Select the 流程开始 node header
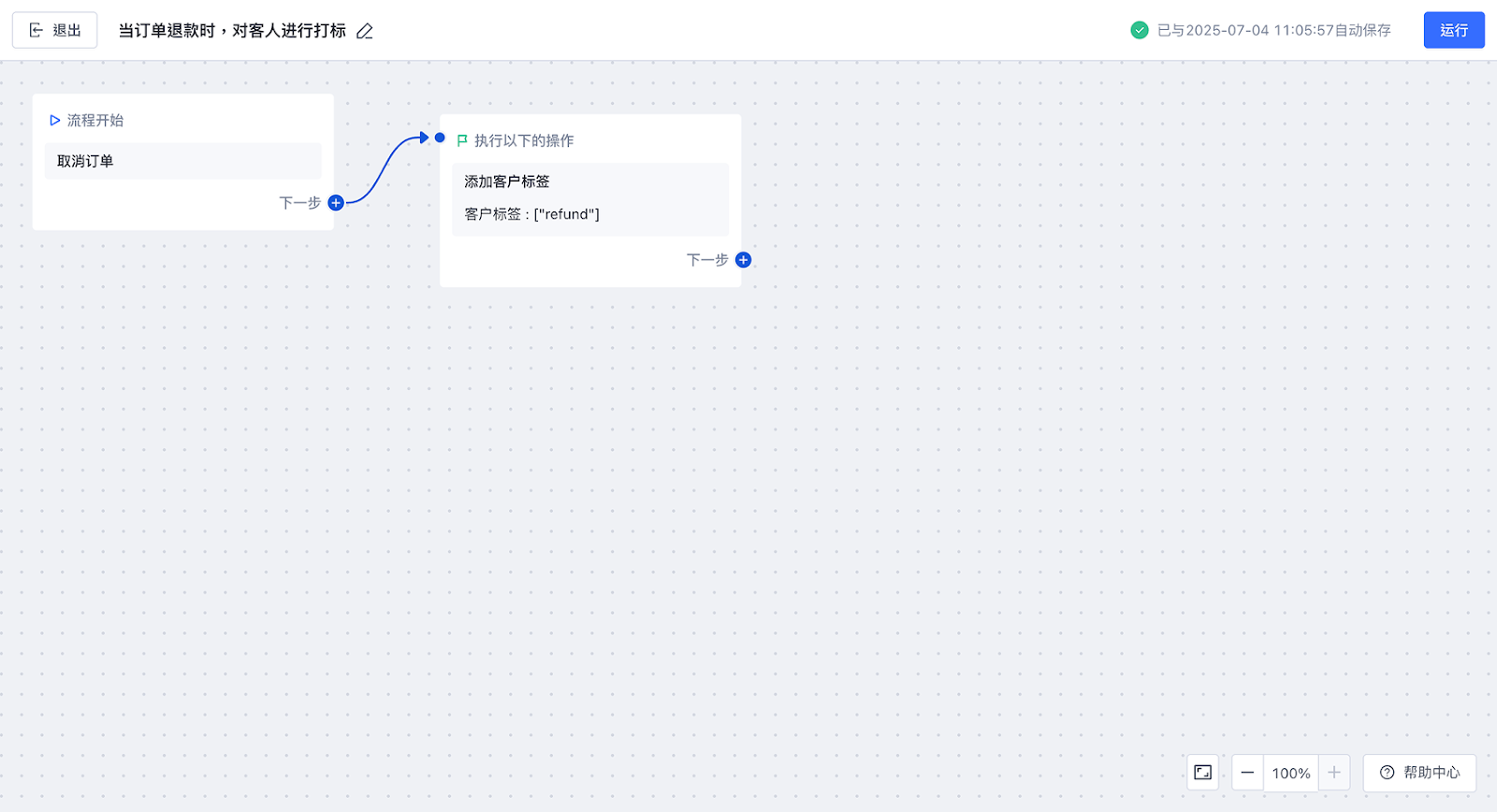Viewport: 1497px width, 812px height. coord(86,121)
